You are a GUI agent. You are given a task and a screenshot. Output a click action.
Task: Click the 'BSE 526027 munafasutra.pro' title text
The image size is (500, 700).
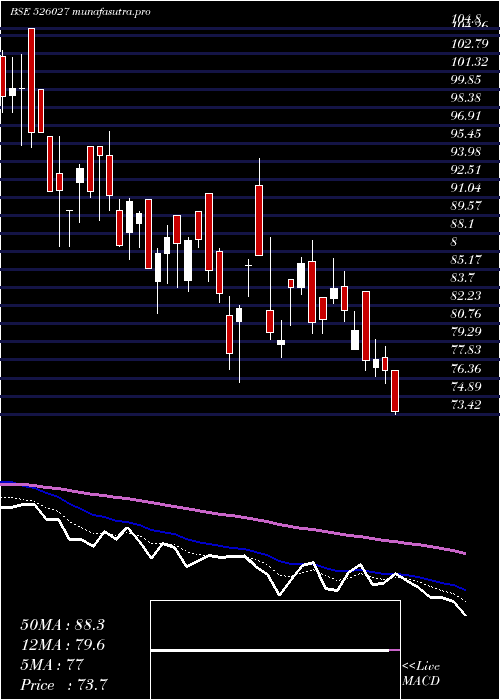80,12
